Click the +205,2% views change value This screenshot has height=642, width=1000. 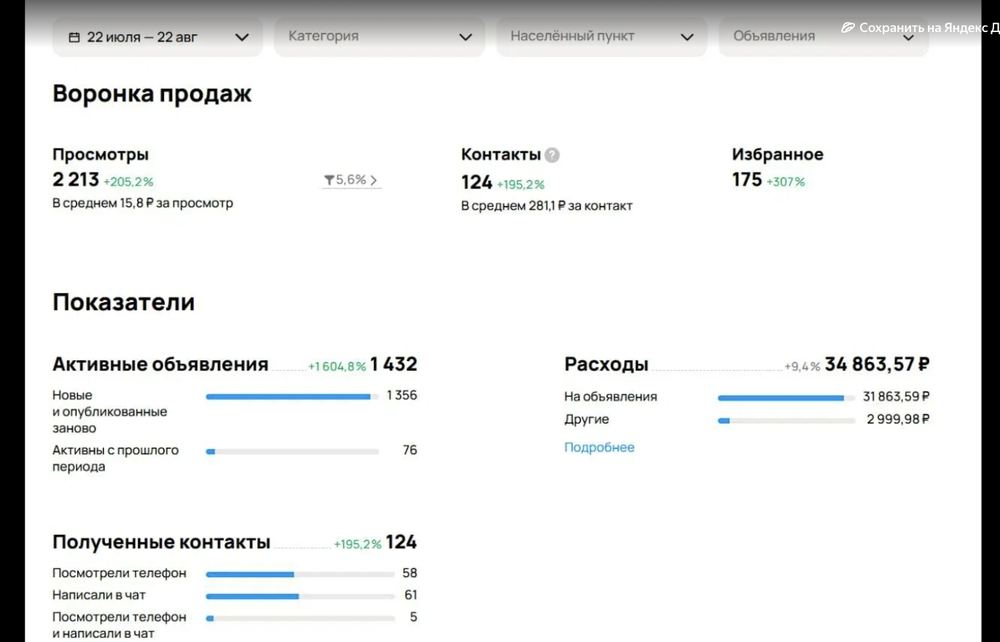[x=128, y=182]
